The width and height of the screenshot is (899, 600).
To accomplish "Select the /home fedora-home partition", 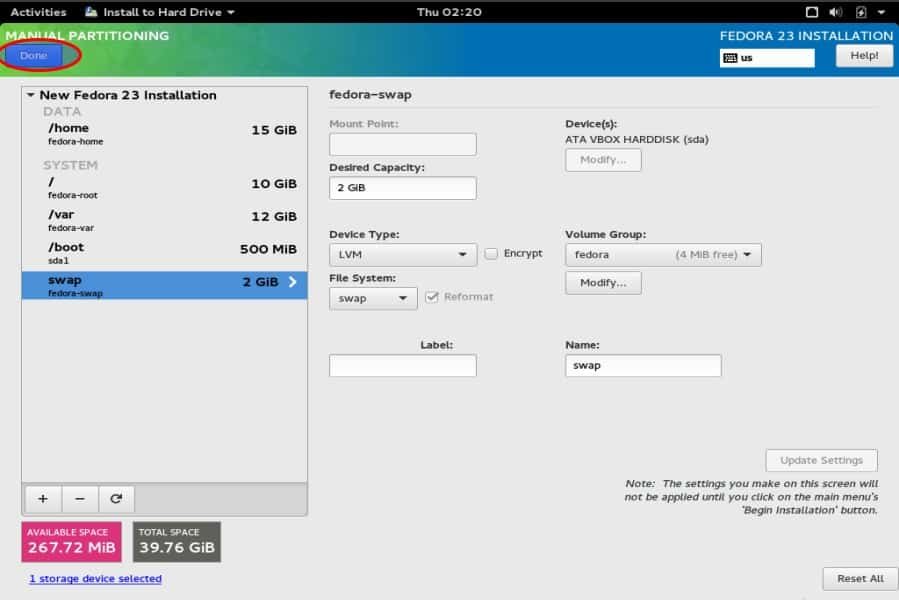I will (165, 134).
